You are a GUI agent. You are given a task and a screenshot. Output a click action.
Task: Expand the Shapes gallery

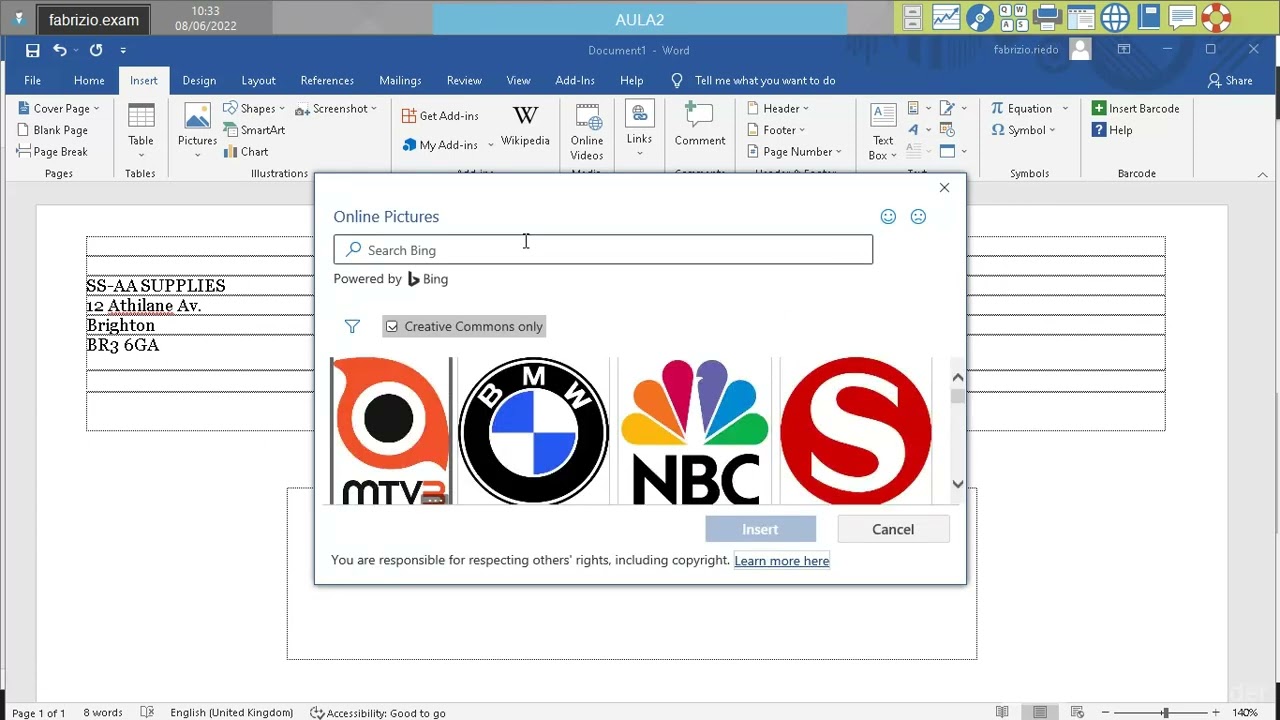point(253,108)
